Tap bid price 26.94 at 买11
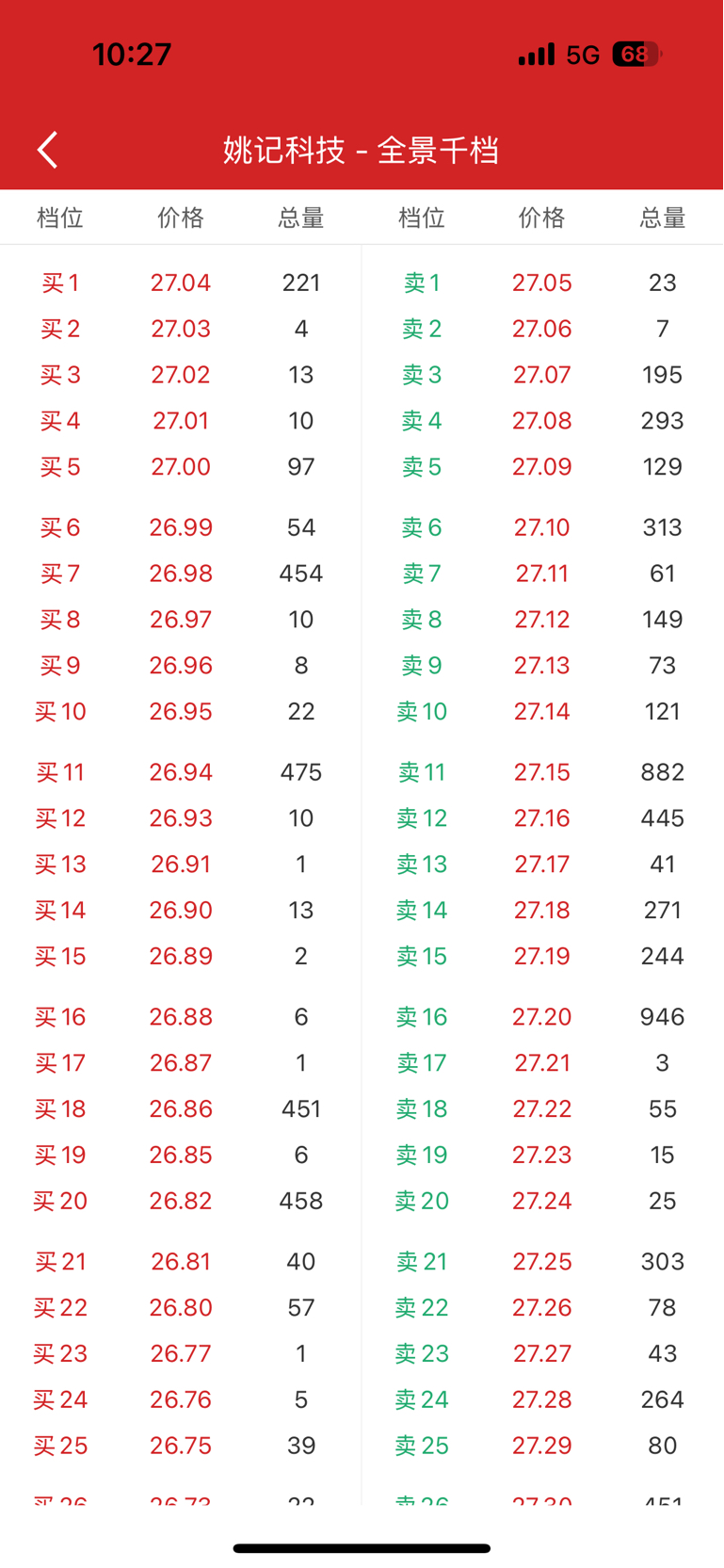The width and height of the screenshot is (724, 1568). [181, 772]
